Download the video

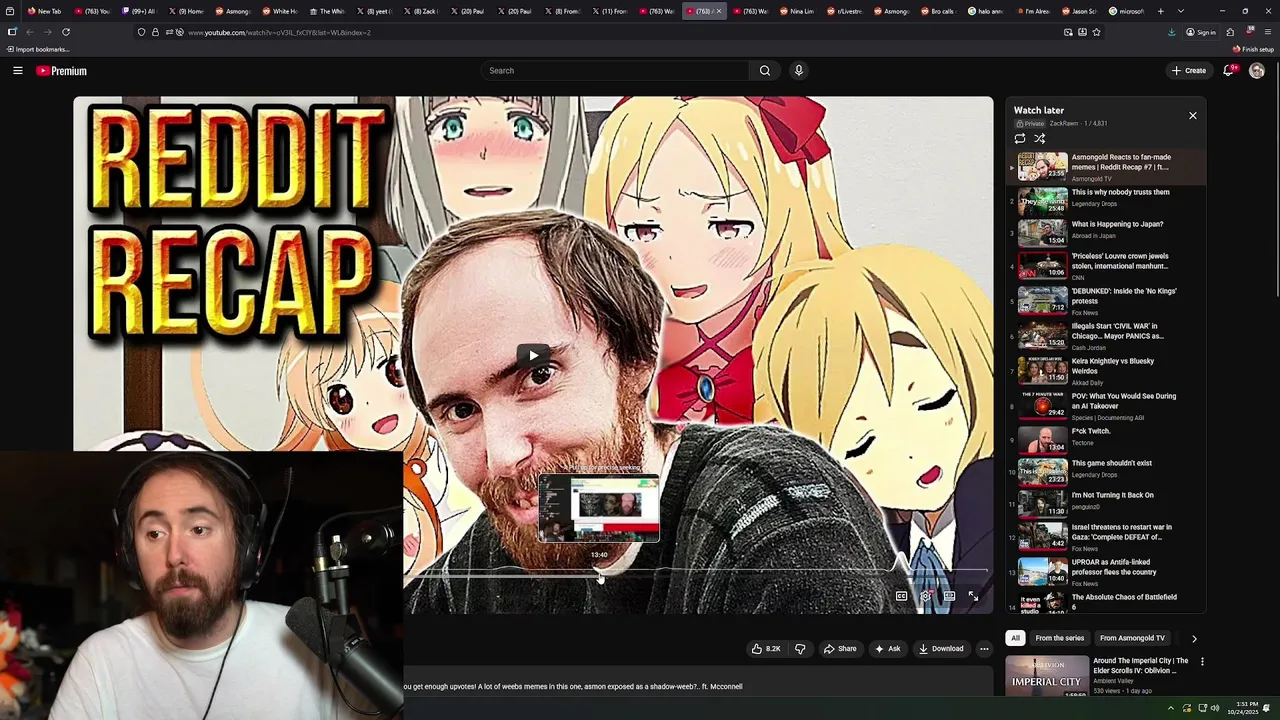[x=941, y=649]
